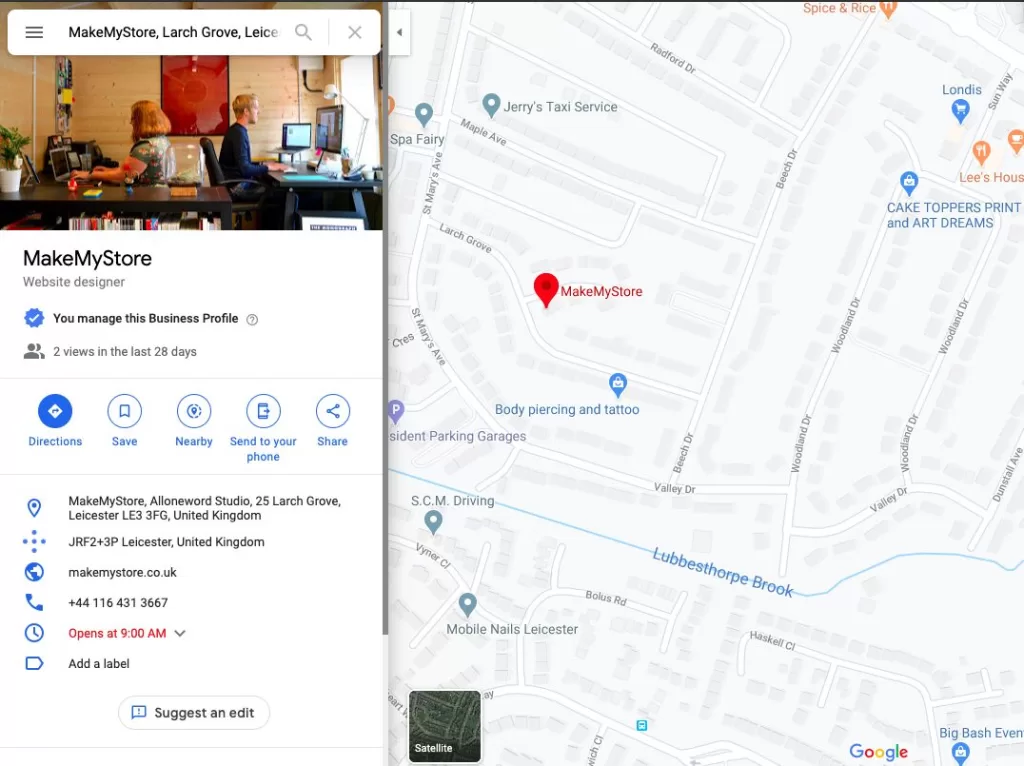Switch to Satellite map view
The image size is (1024, 766).
click(x=444, y=726)
